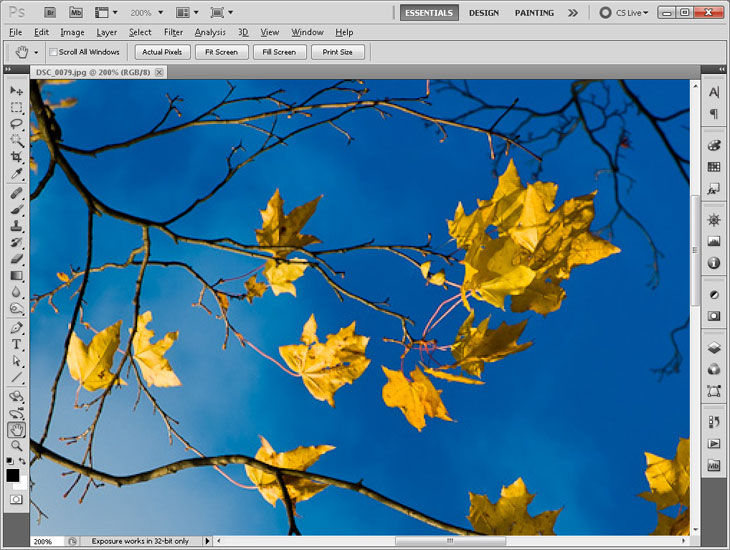Image resolution: width=730 pixels, height=550 pixels.
Task: Open the Actions panel icon
Action: 714,443
